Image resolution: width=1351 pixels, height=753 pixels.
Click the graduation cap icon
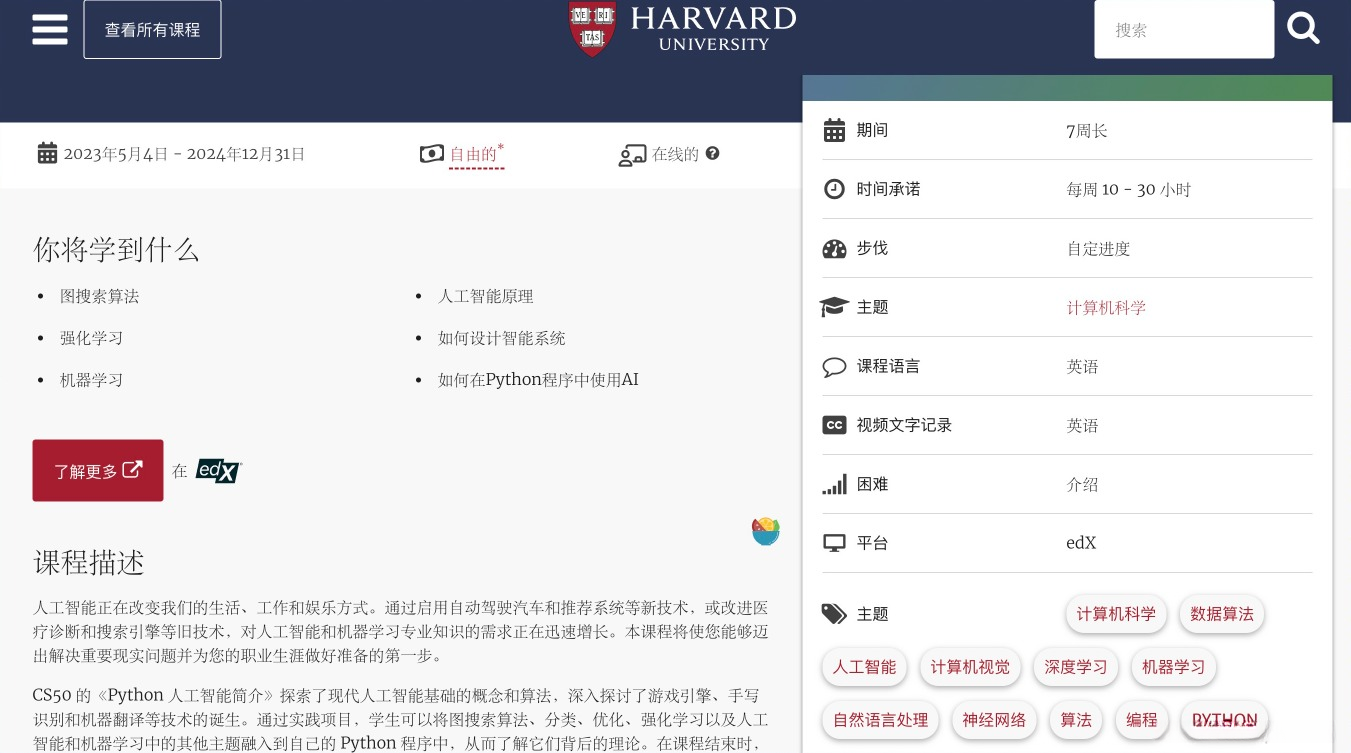(x=834, y=307)
